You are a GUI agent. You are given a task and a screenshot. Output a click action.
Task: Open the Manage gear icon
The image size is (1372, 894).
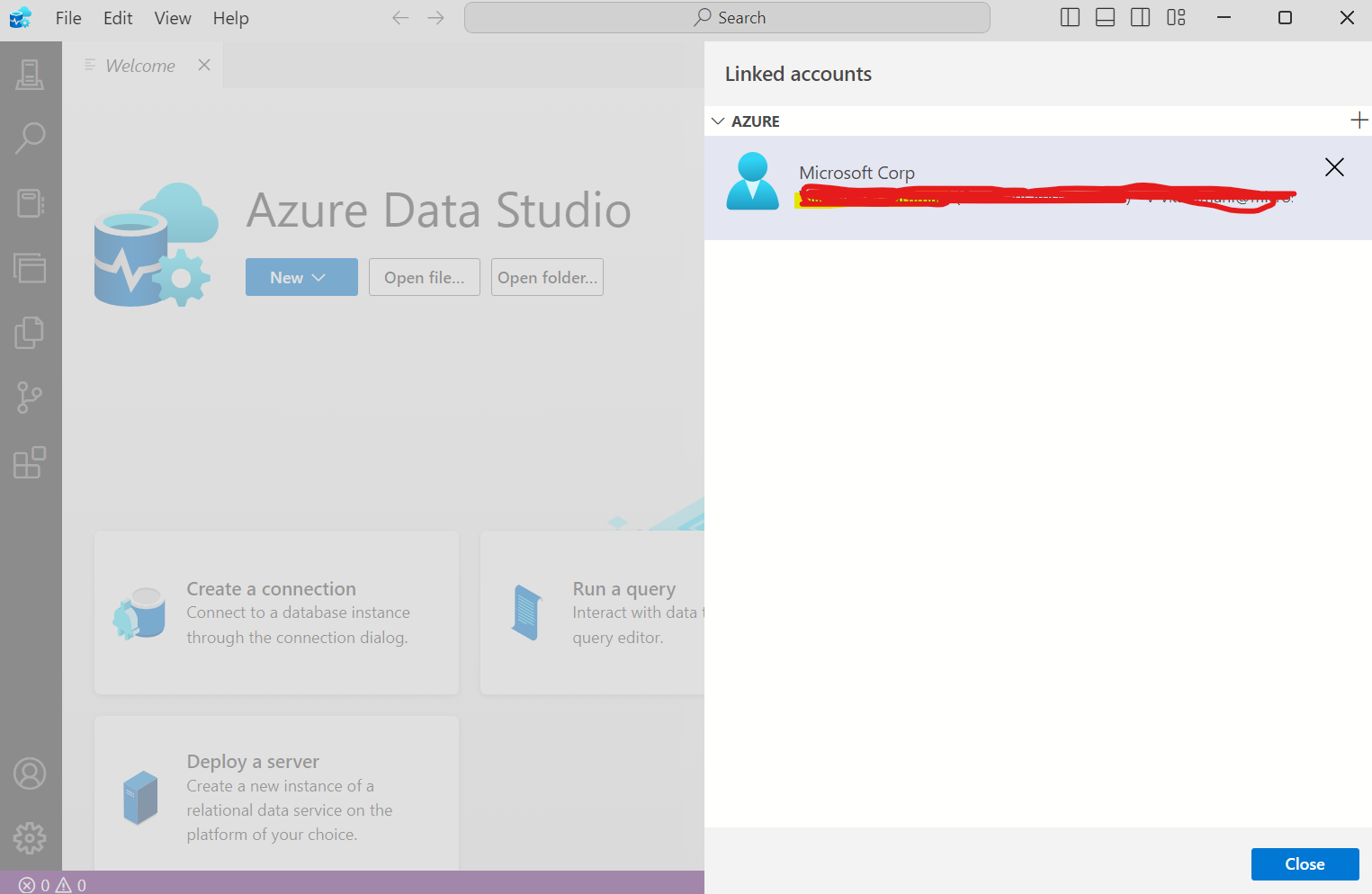tap(30, 838)
